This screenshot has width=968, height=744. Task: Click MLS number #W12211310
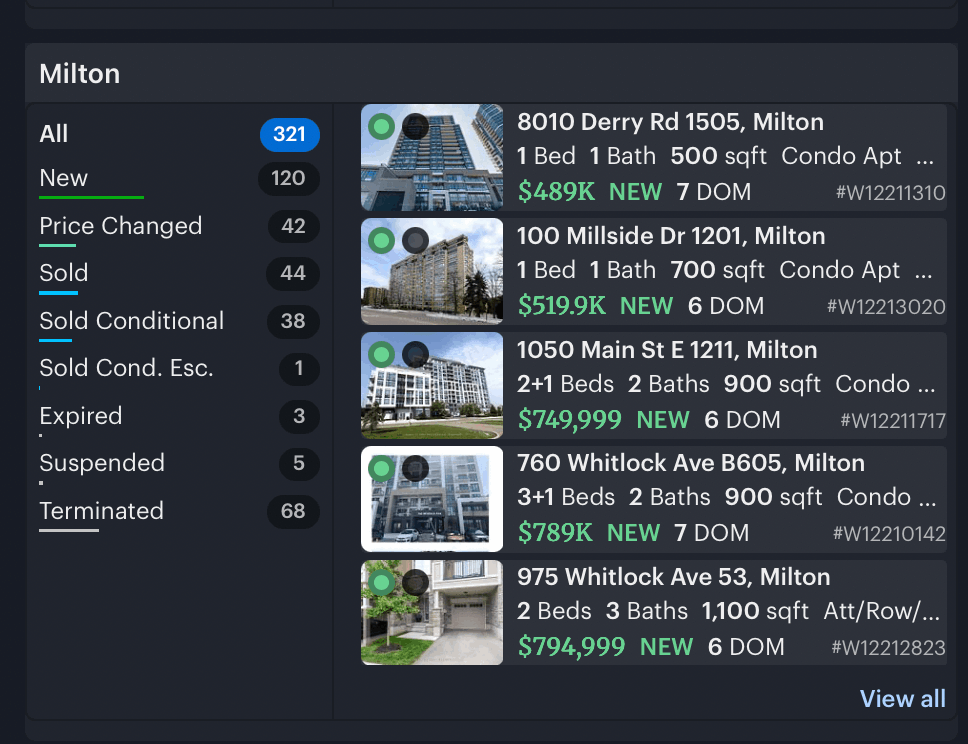coord(890,193)
